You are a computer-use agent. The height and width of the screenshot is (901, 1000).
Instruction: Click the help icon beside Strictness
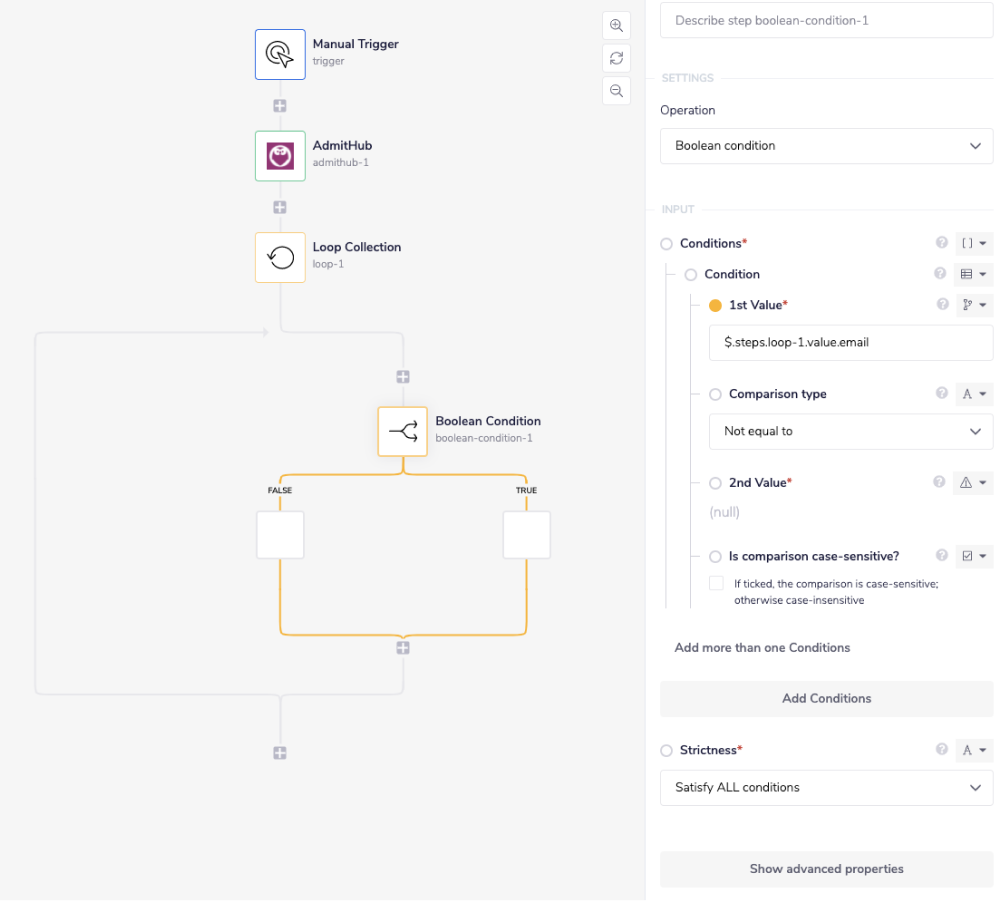click(x=940, y=750)
